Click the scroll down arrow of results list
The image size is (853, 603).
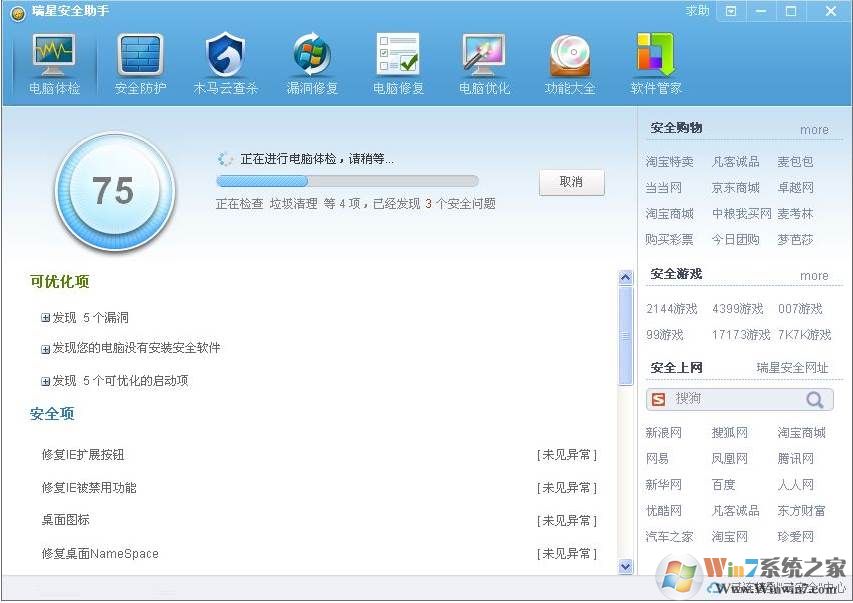point(626,567)
